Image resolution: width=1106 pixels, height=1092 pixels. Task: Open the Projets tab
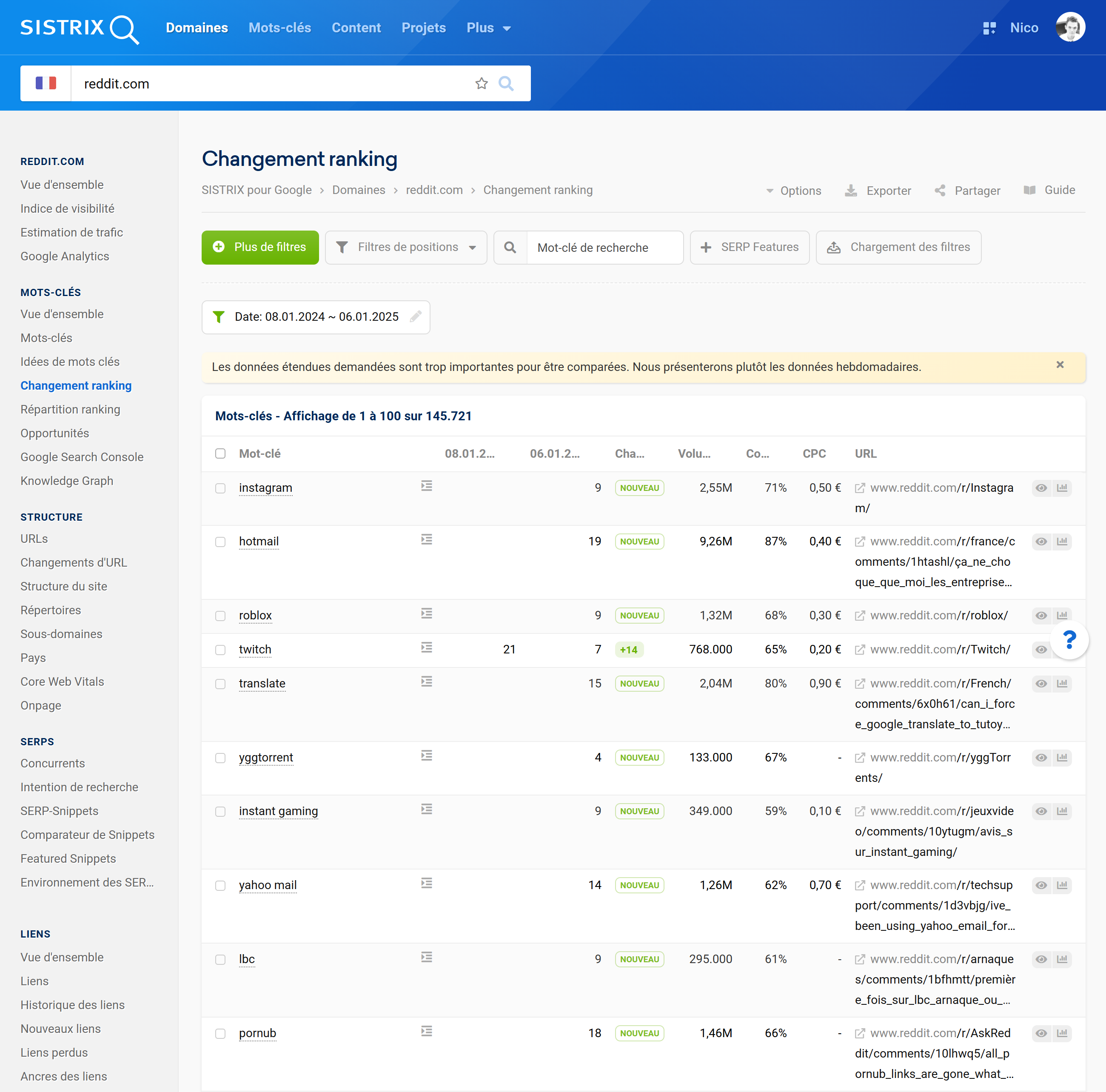coord(424,28)
